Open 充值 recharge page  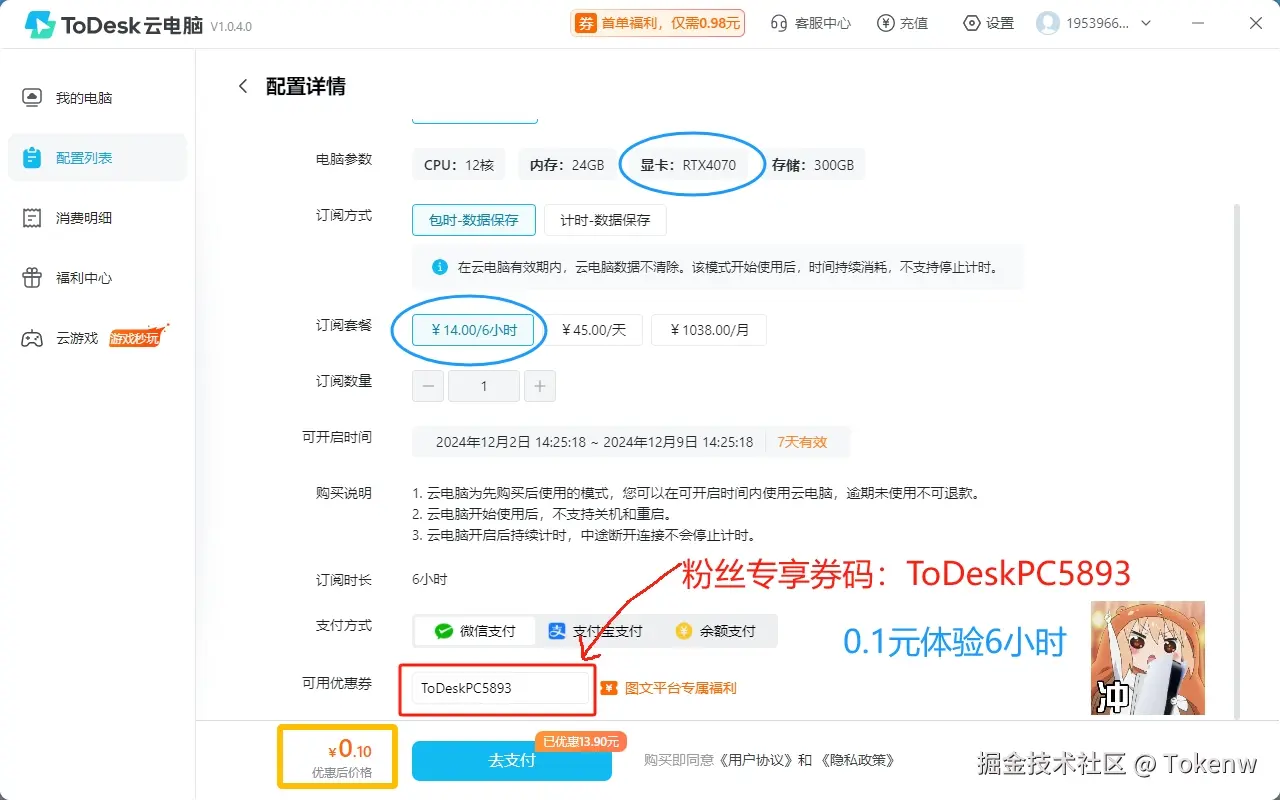pyautogui.click(x=902, y=23)
